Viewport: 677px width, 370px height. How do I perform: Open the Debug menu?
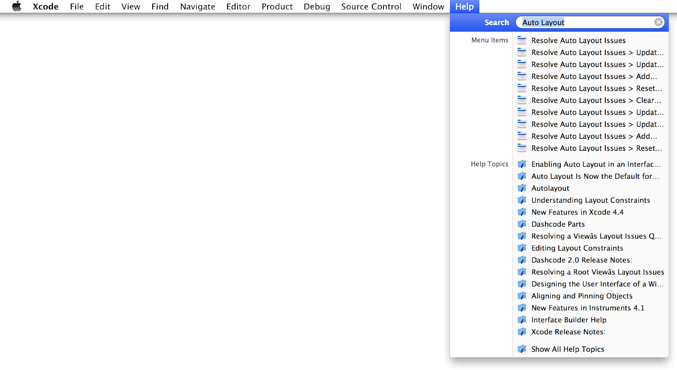pos(316,6)
